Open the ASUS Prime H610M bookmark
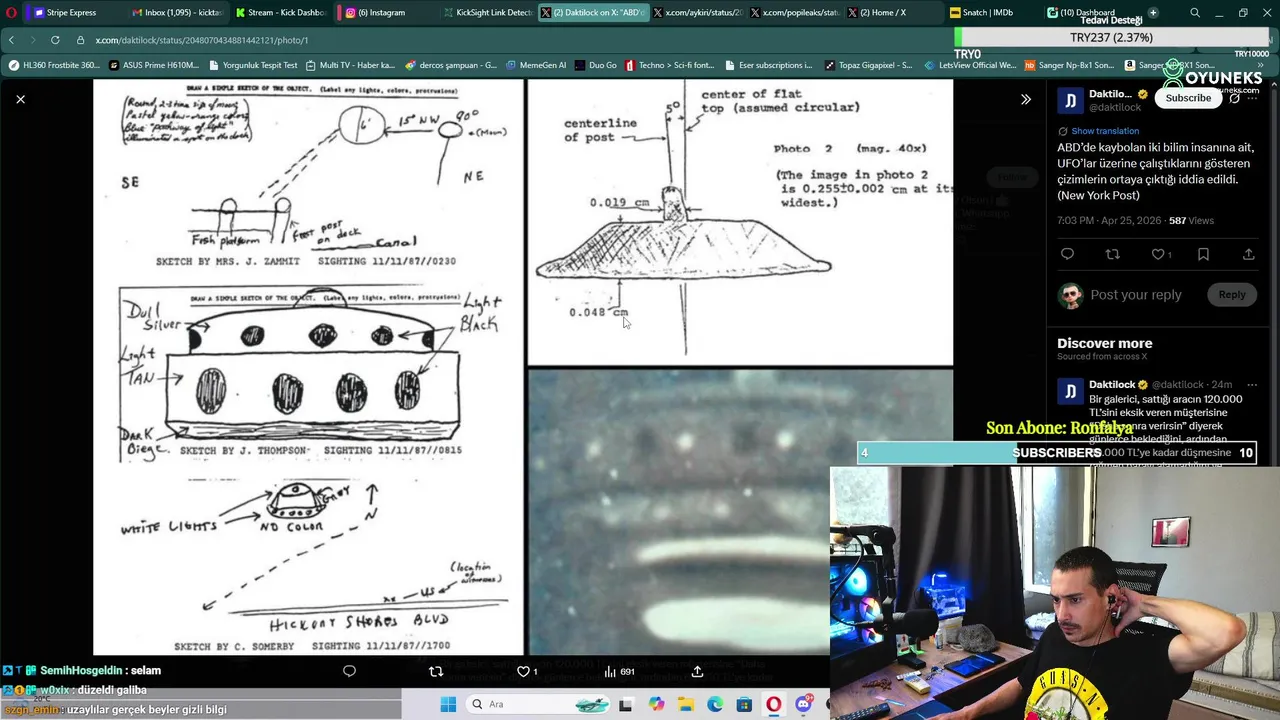The width and height of the screenshot is (1280, 720). tap(154, 65)
